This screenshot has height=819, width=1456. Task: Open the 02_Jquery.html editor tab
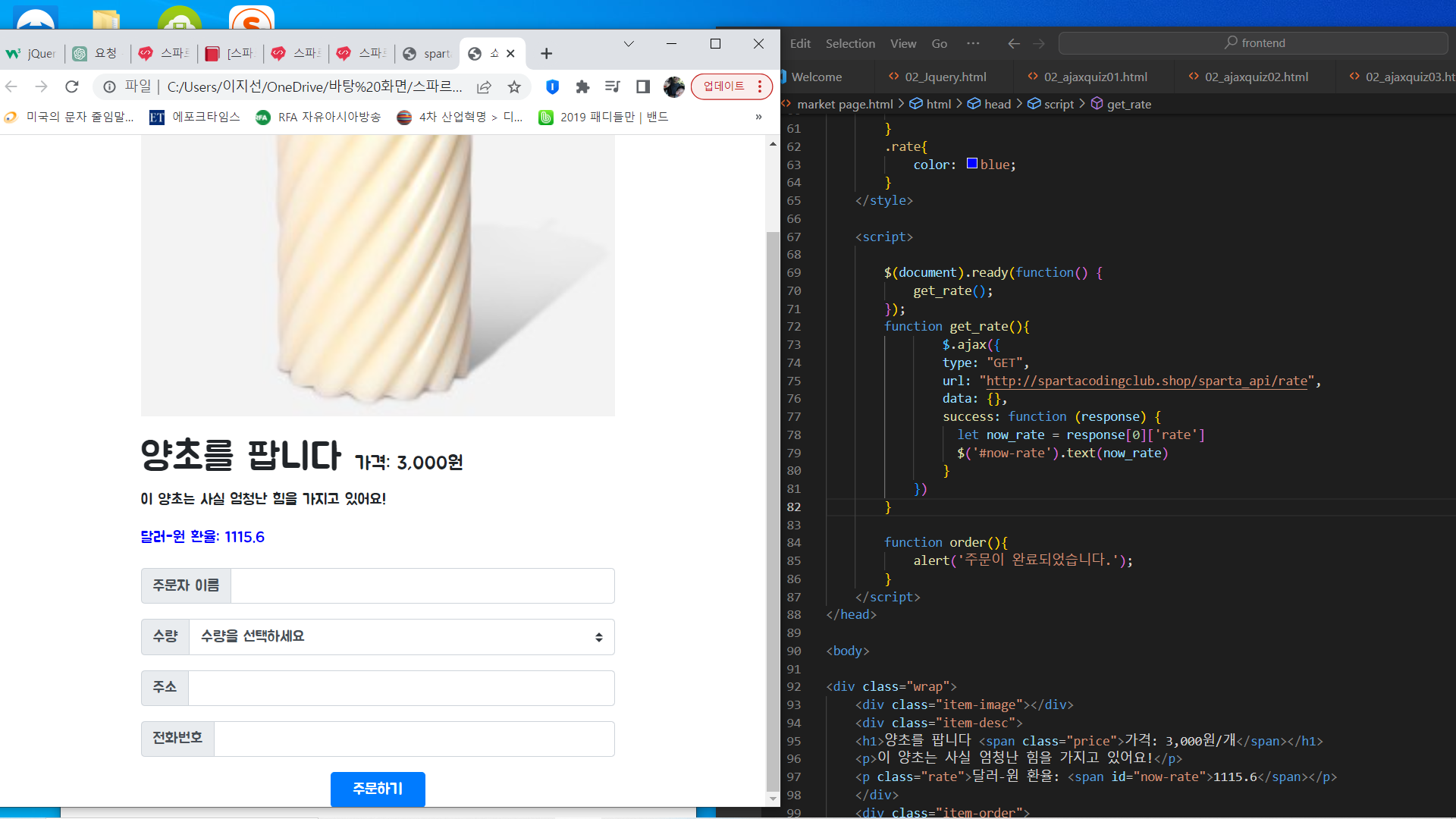pyautogui.click(x=945, y=77)
